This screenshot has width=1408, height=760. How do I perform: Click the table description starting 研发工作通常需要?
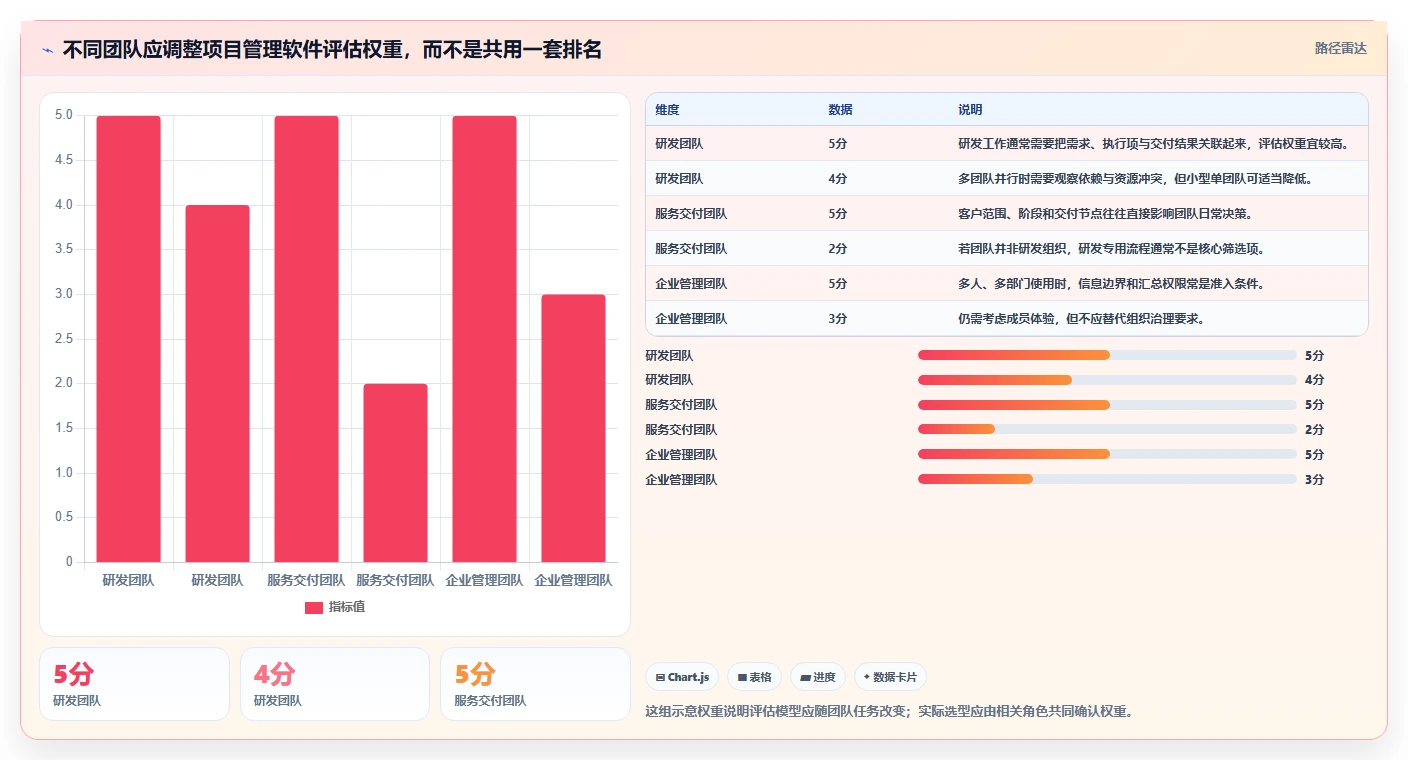click(1153, 144)
